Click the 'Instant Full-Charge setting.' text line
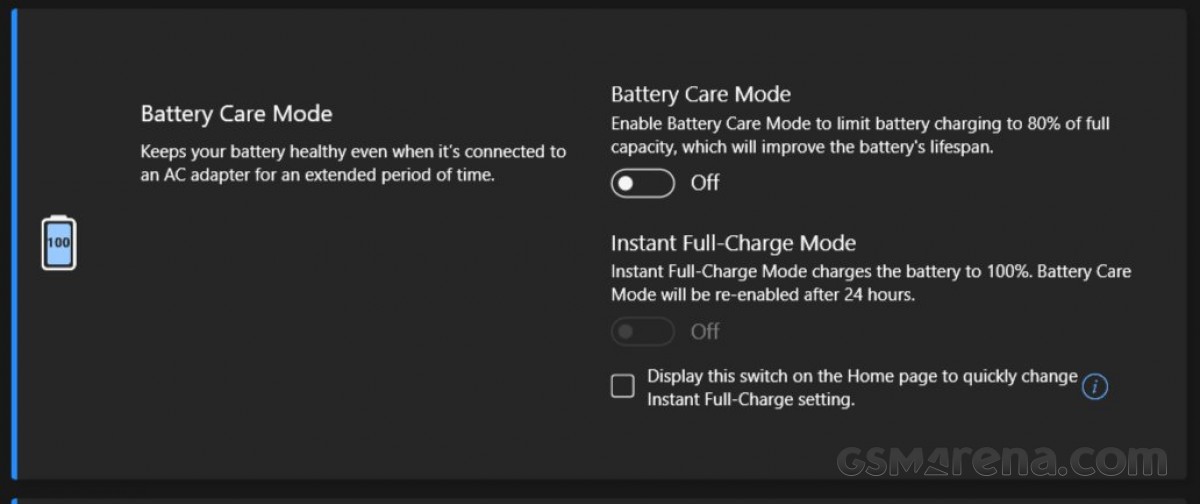1200x504 pixels. coord(750,400)
